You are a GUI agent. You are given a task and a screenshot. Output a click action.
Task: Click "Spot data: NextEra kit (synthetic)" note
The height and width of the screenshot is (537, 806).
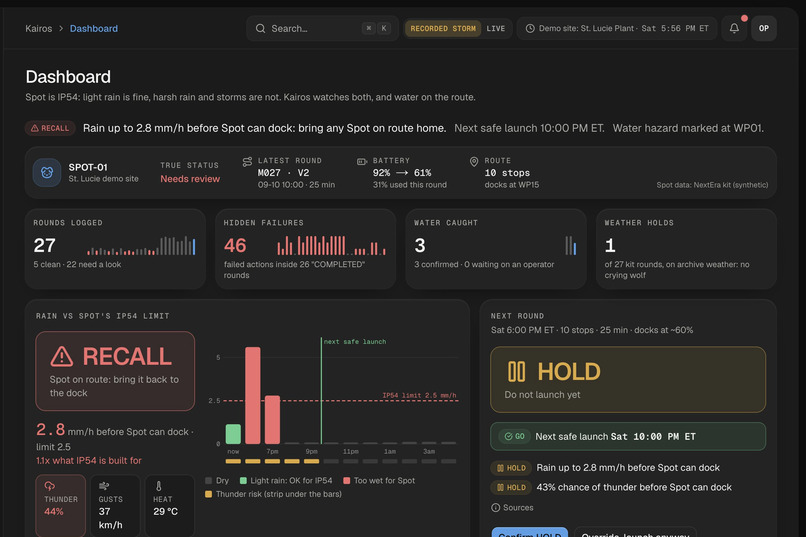[712, 185]
